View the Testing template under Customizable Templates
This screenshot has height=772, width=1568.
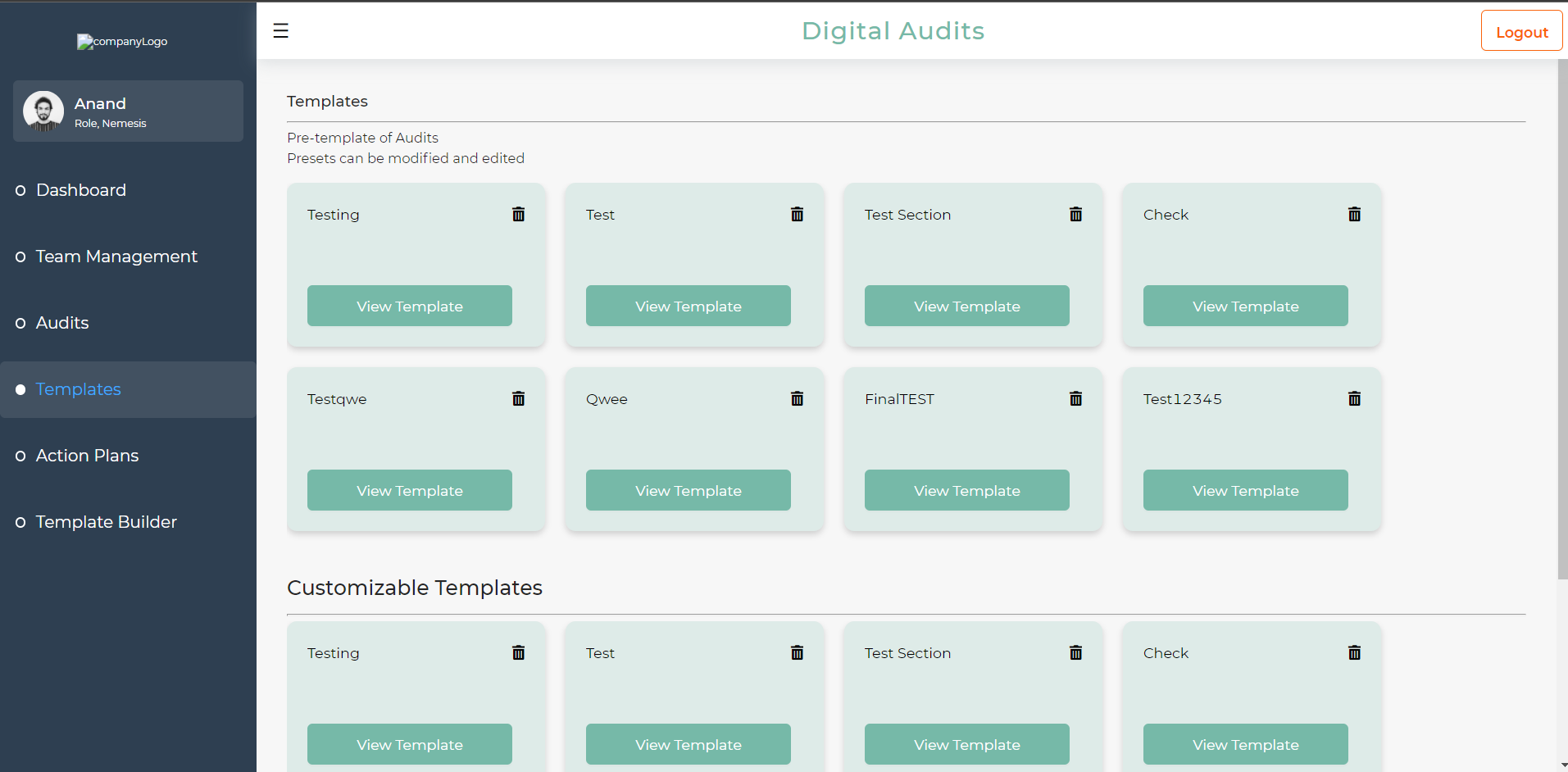click(410, 744)
